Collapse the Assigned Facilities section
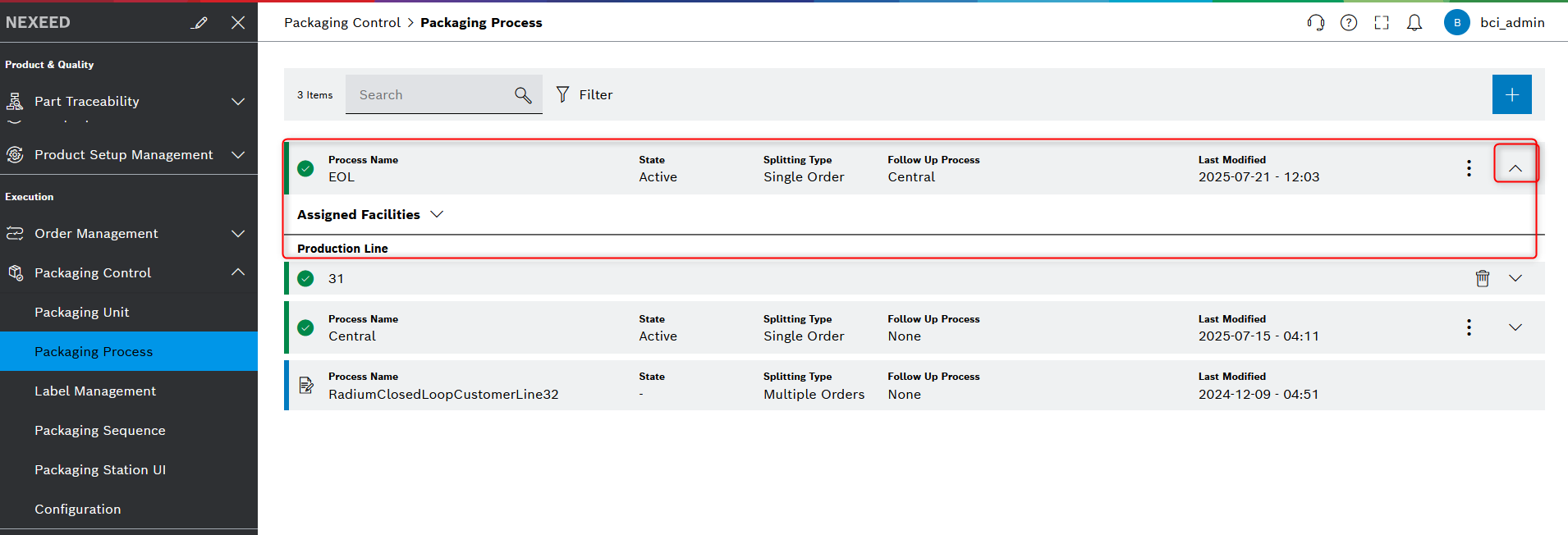Image resolution: width=1568 pixels, height=535 pixels. pos(437,214)
